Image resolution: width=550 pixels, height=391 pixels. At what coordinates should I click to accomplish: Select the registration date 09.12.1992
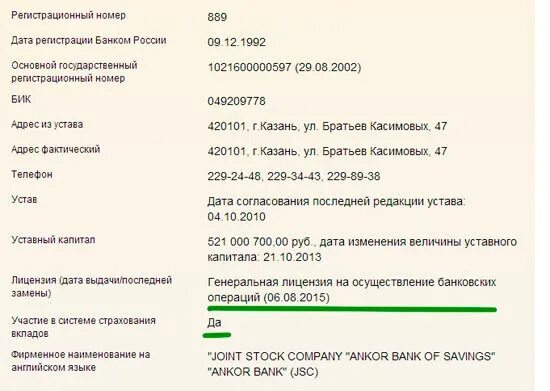click(236, 42)
